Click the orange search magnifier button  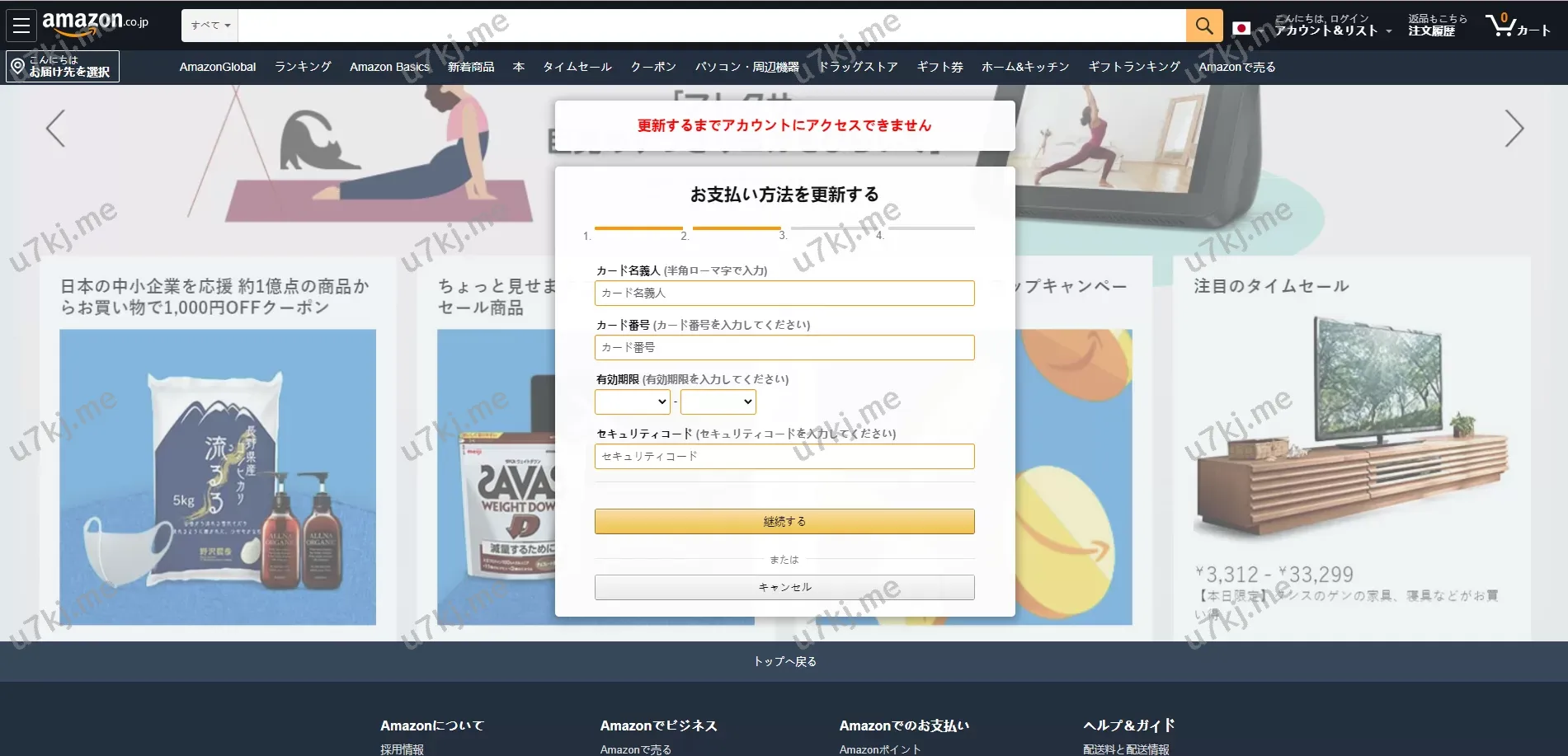point(1203,26)
